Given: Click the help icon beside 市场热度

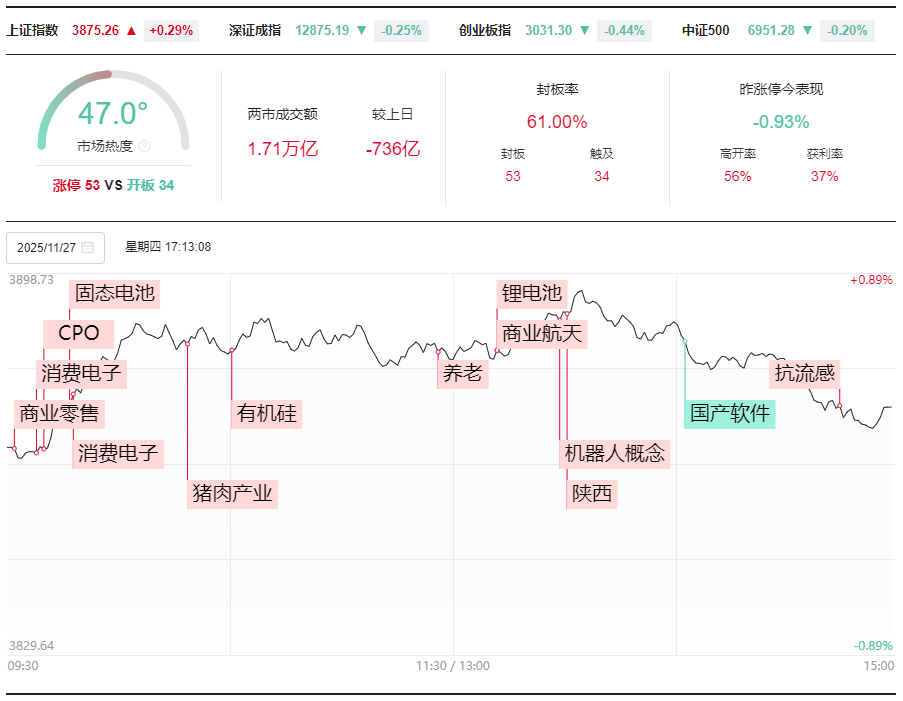Looking at the screenshot, I should click(x=144, y=146).
